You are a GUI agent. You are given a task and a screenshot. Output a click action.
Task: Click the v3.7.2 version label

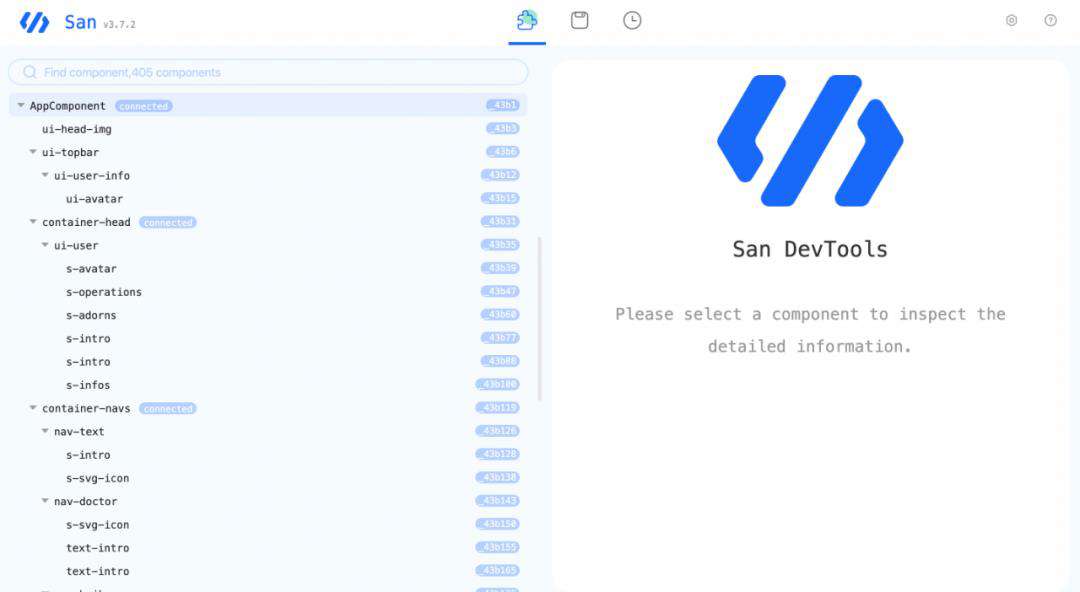click(x=119, y=24)
